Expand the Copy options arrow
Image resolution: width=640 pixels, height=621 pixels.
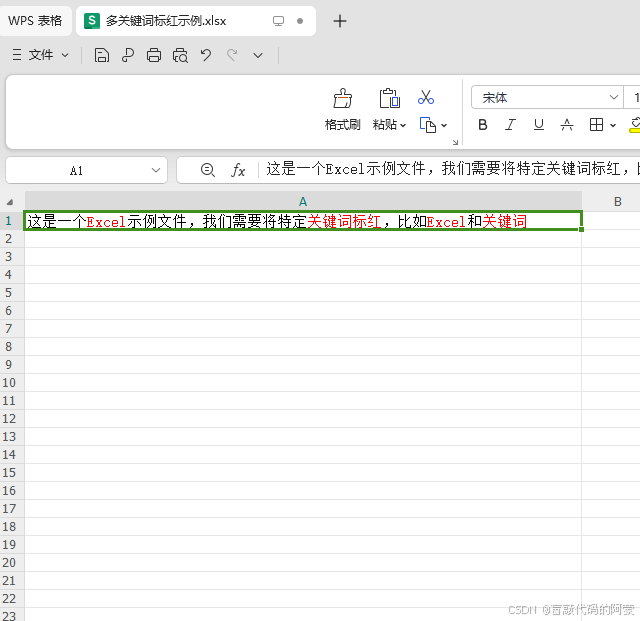coord(444,125)
